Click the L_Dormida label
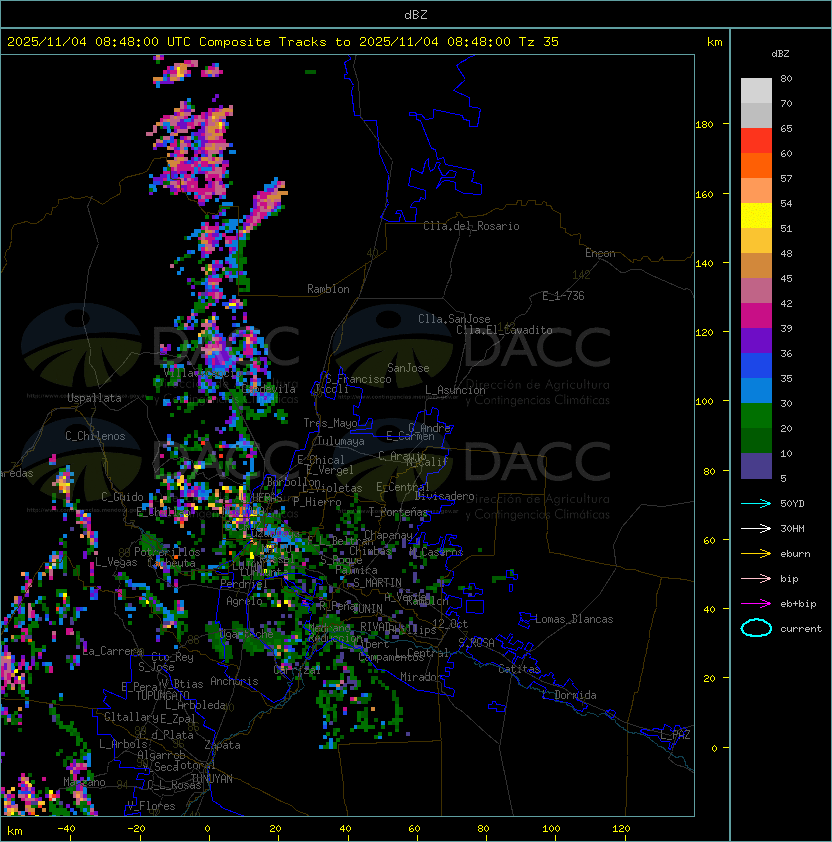Screen dimensions: 832x842 (x=569, y=695)
